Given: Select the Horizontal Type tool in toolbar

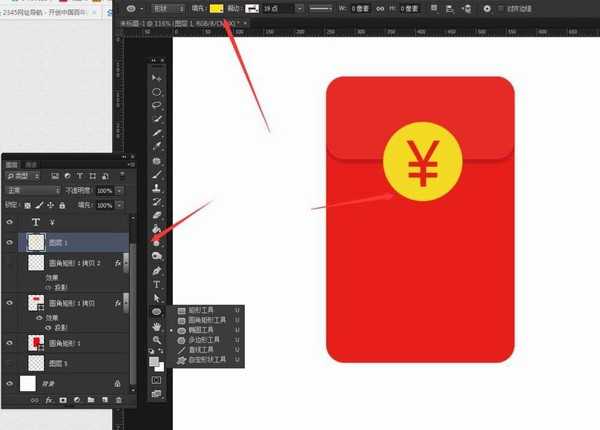Looking at the screenshot, I should (157, 284).
